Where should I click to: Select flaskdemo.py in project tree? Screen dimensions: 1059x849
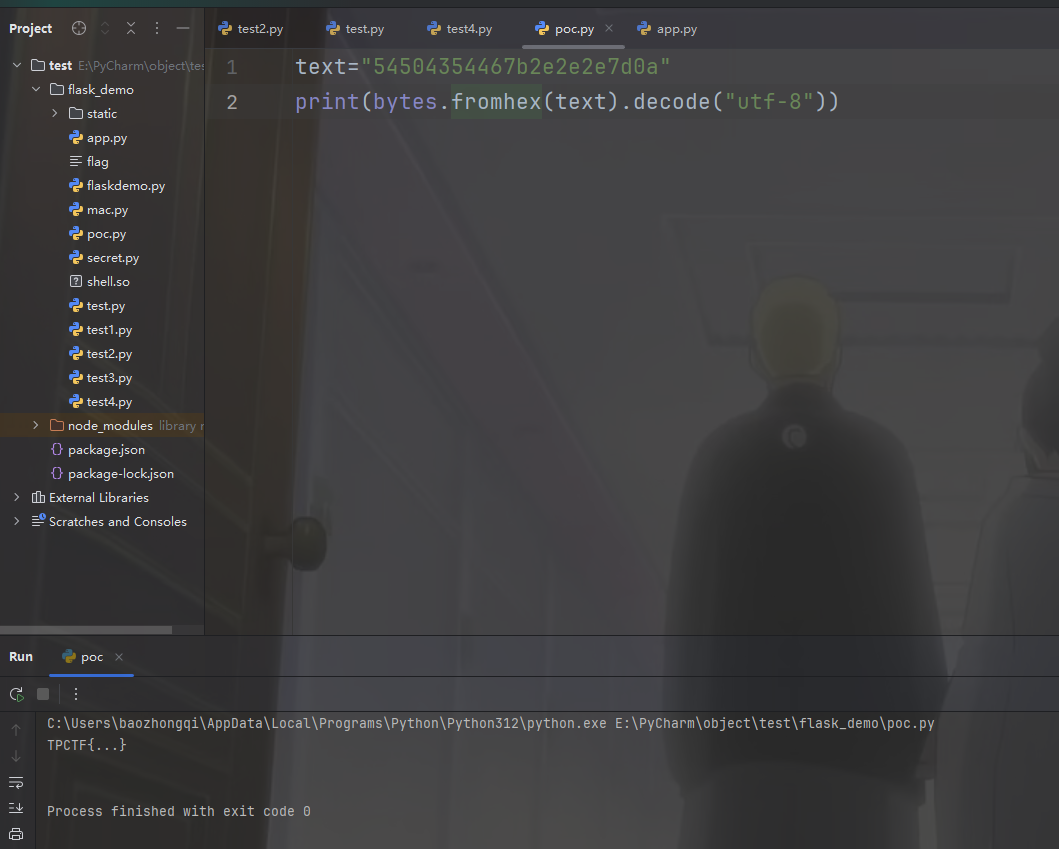(126, 186)
